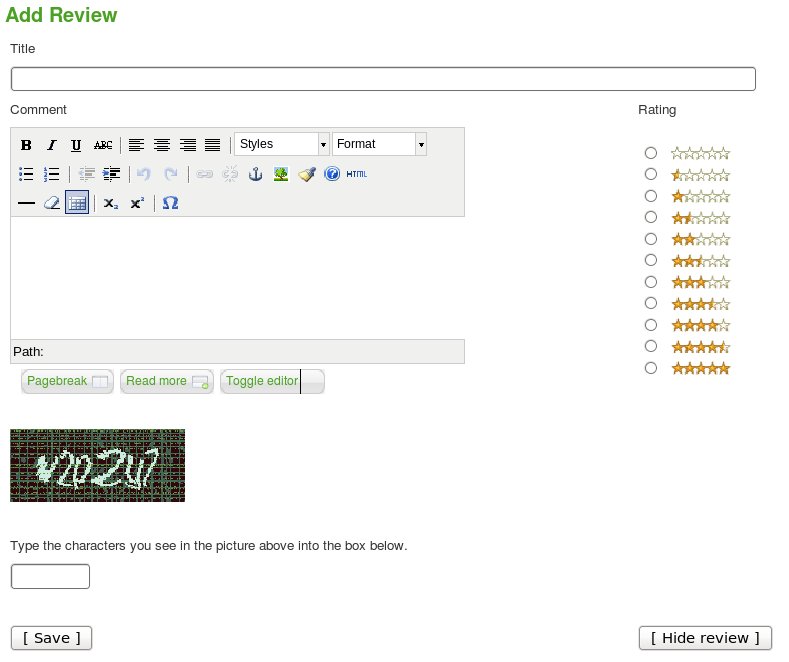The image size is (789, 662).
Task: Insert an anchor in the comment
Action: point(256,175)
